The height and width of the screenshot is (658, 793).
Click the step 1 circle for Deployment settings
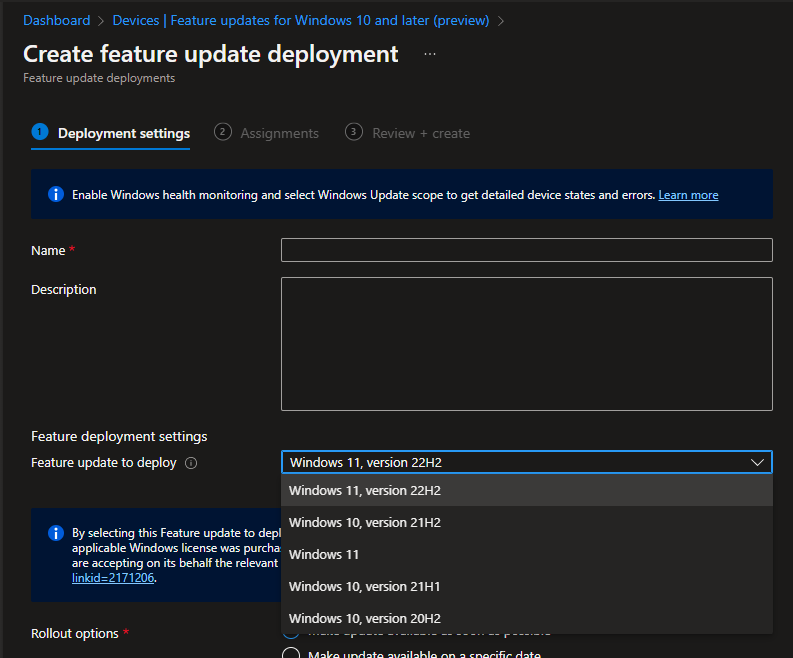pos(40,132)
